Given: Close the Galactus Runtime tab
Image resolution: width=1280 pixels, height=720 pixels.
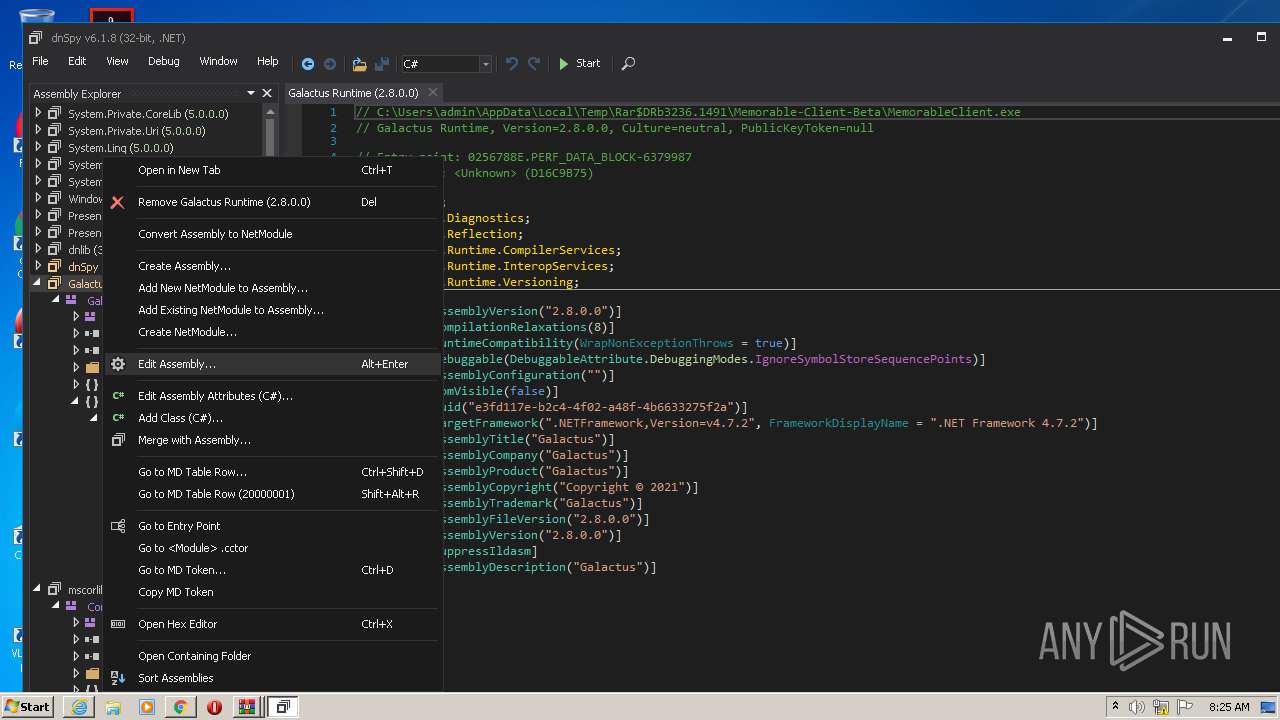Looking at the screenshot, I should tap(434, 93).
